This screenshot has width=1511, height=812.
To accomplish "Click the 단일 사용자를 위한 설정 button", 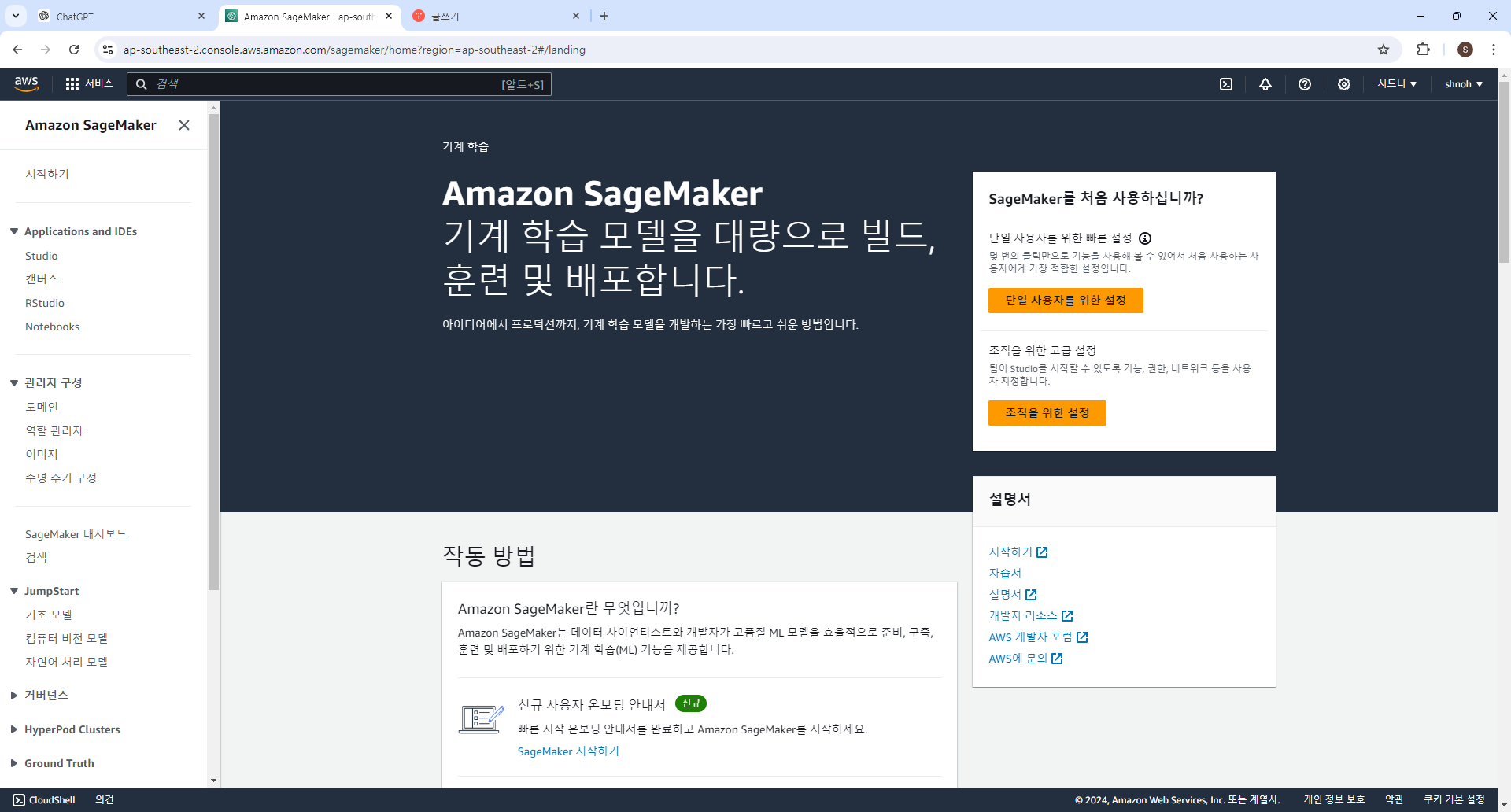I will click(1066, 301).
